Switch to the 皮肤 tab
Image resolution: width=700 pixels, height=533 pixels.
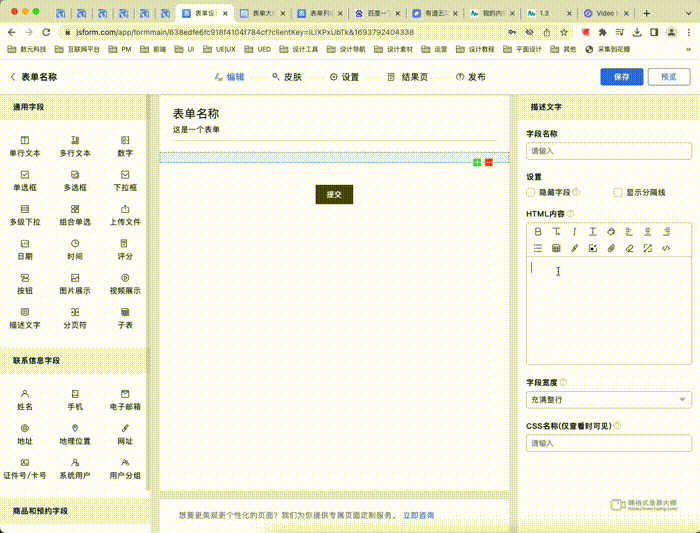(285, 77)
